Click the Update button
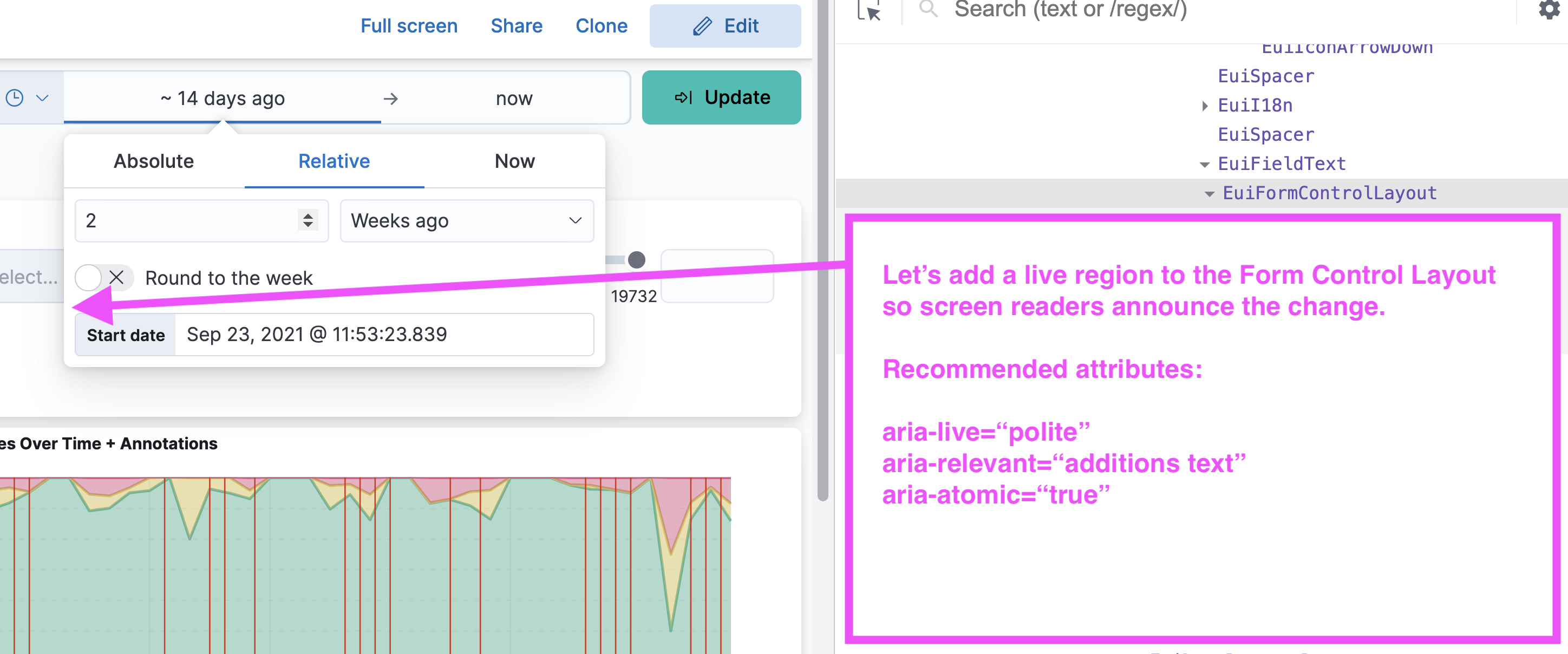1568x654 pixels. click(722, 97)
